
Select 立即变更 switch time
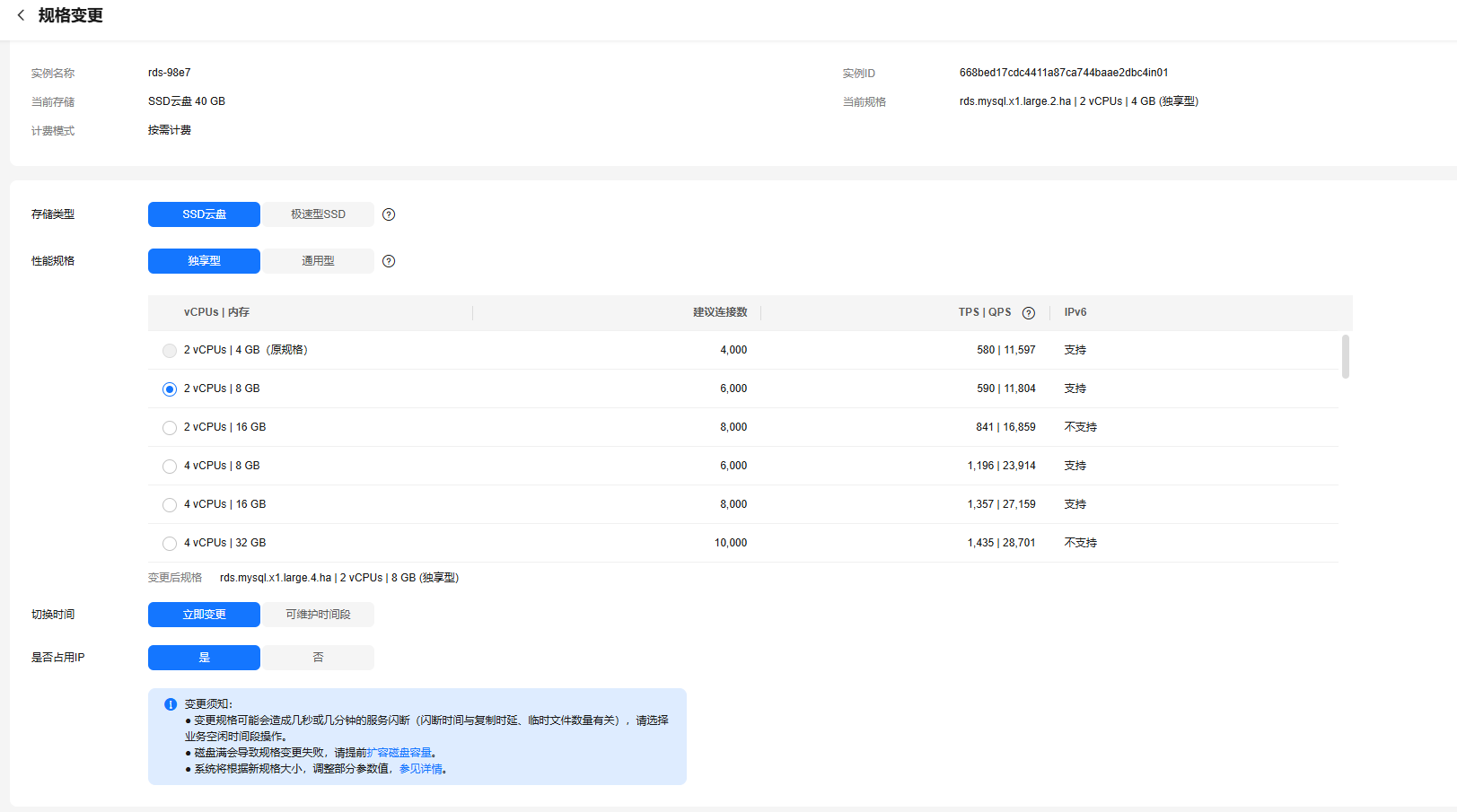click(x=204, y=615)
